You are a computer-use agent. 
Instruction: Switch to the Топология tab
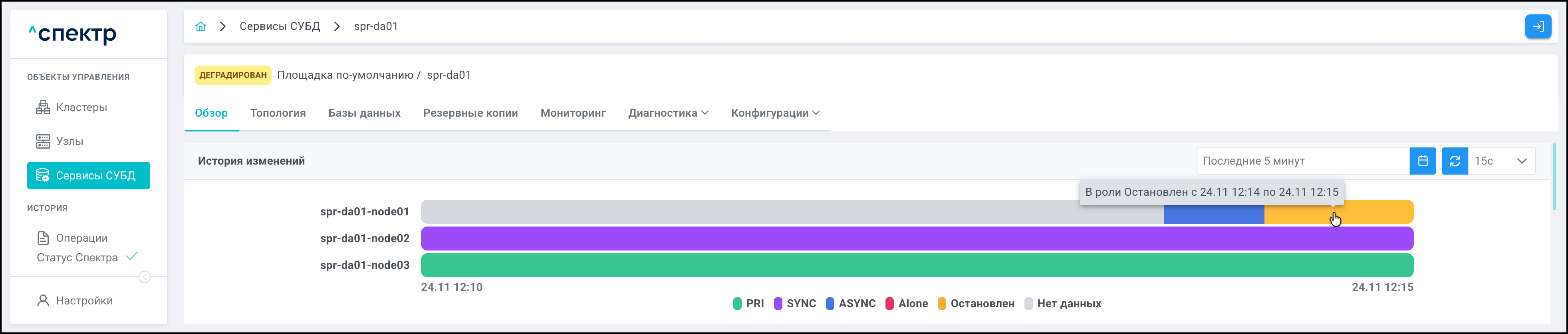(x=278, y=113)
